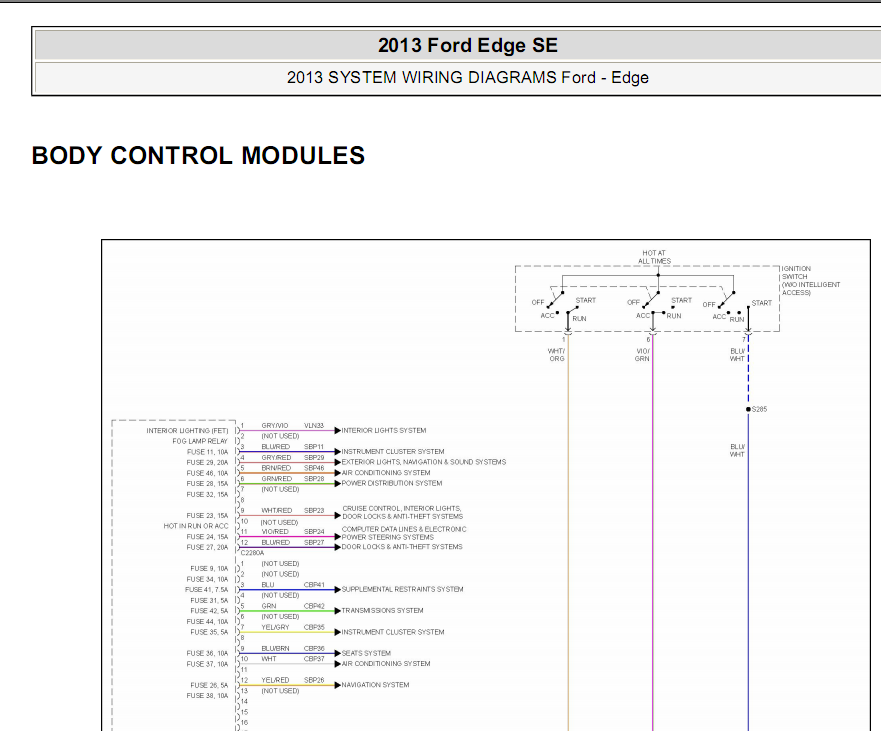The width and height of the screenshot is (881, 731).
Task: Click the SBP11 circuit code
Action: (x=314, y=447)
